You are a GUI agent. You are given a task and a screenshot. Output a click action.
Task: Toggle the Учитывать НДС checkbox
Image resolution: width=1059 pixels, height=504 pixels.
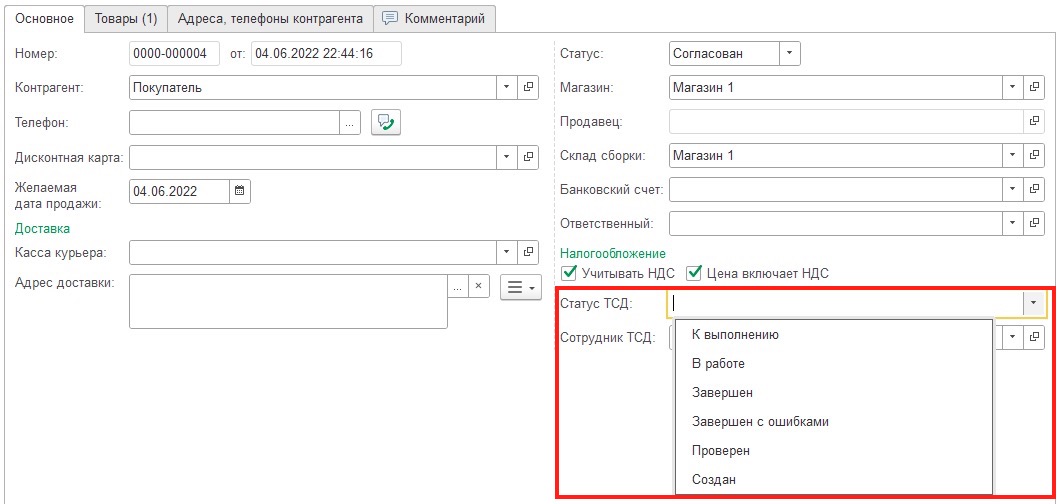pyautogui.click(x=569, y=274)
